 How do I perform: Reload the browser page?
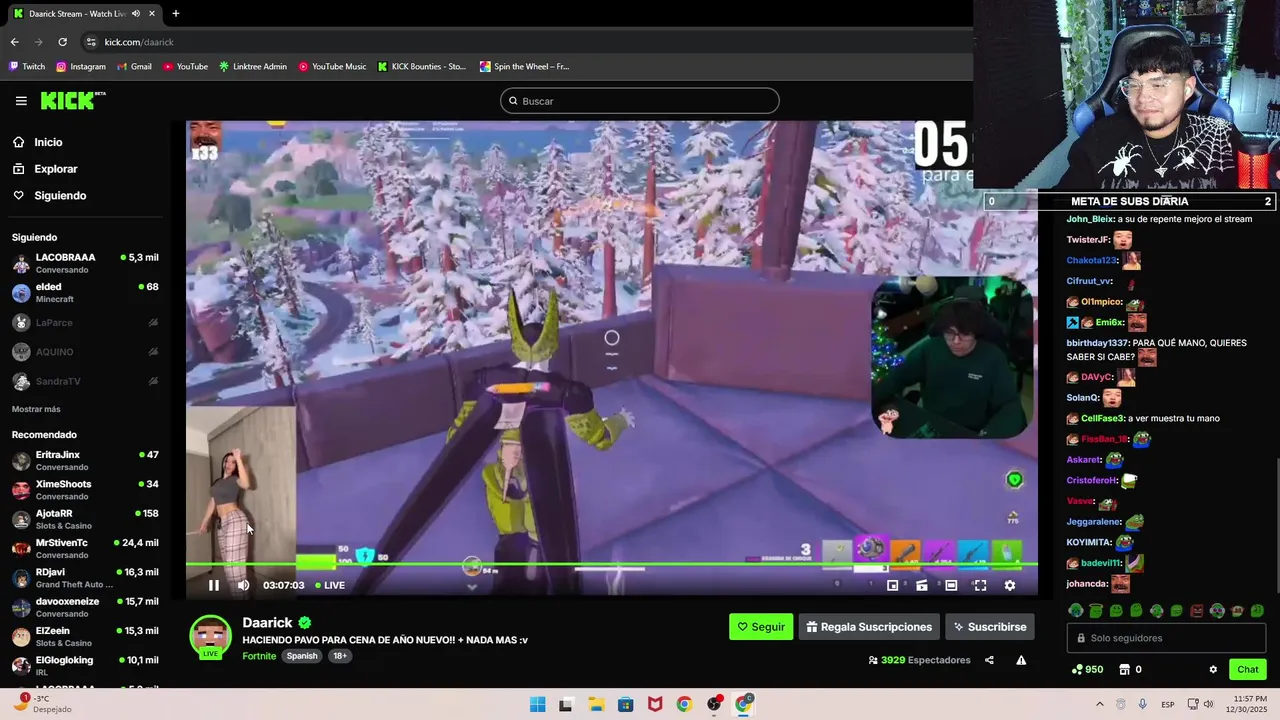click(x=62, y=42)
